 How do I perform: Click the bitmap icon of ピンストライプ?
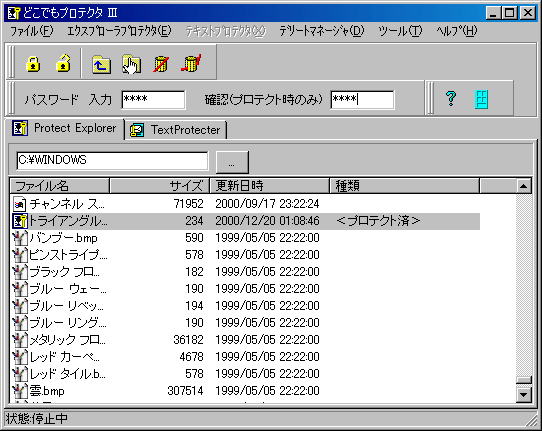pyautogui.click(x=20, y=255)
